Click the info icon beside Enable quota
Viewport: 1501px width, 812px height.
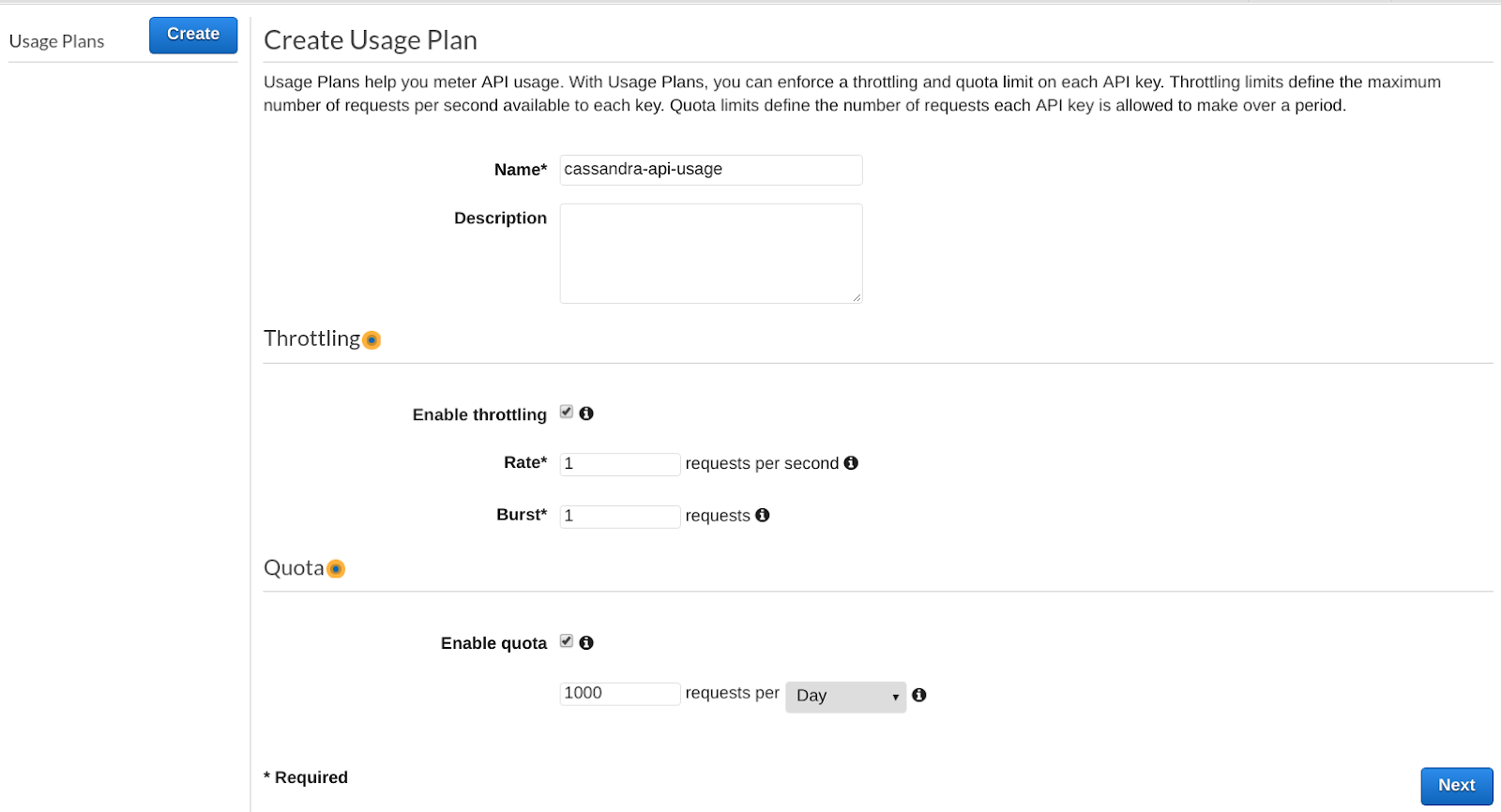(586, 642)
